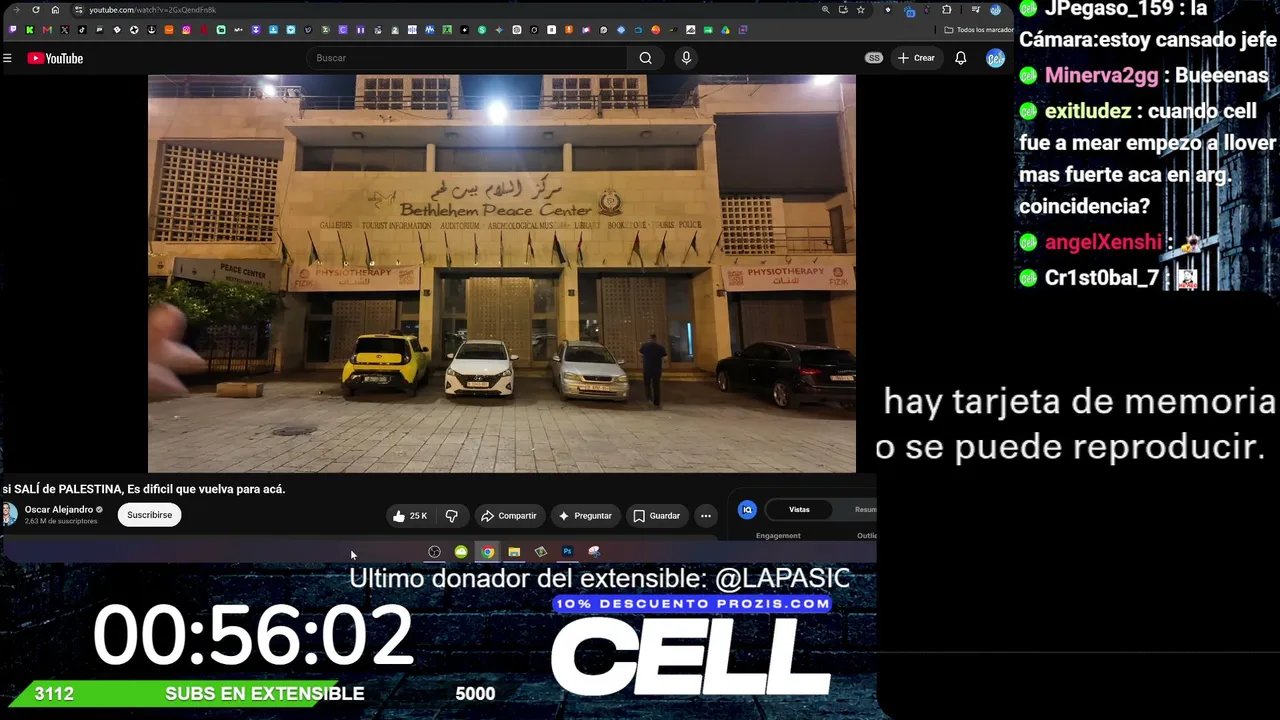Click the SS badge next to Crear
The image size is (1280, 720).
pos(874,58)
